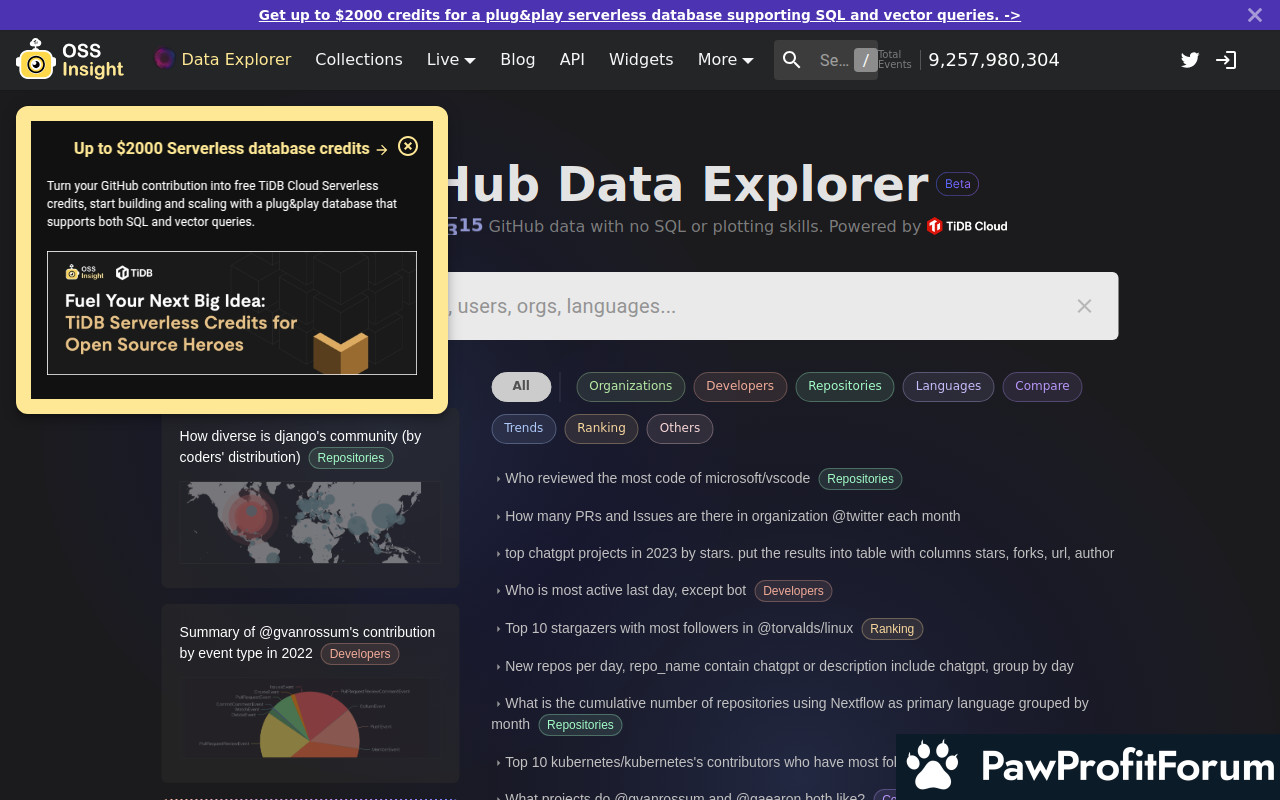Open the TiDB Serverless Credits banner image
This screenshot has height=800, width=1280.
tap(232, 313)
